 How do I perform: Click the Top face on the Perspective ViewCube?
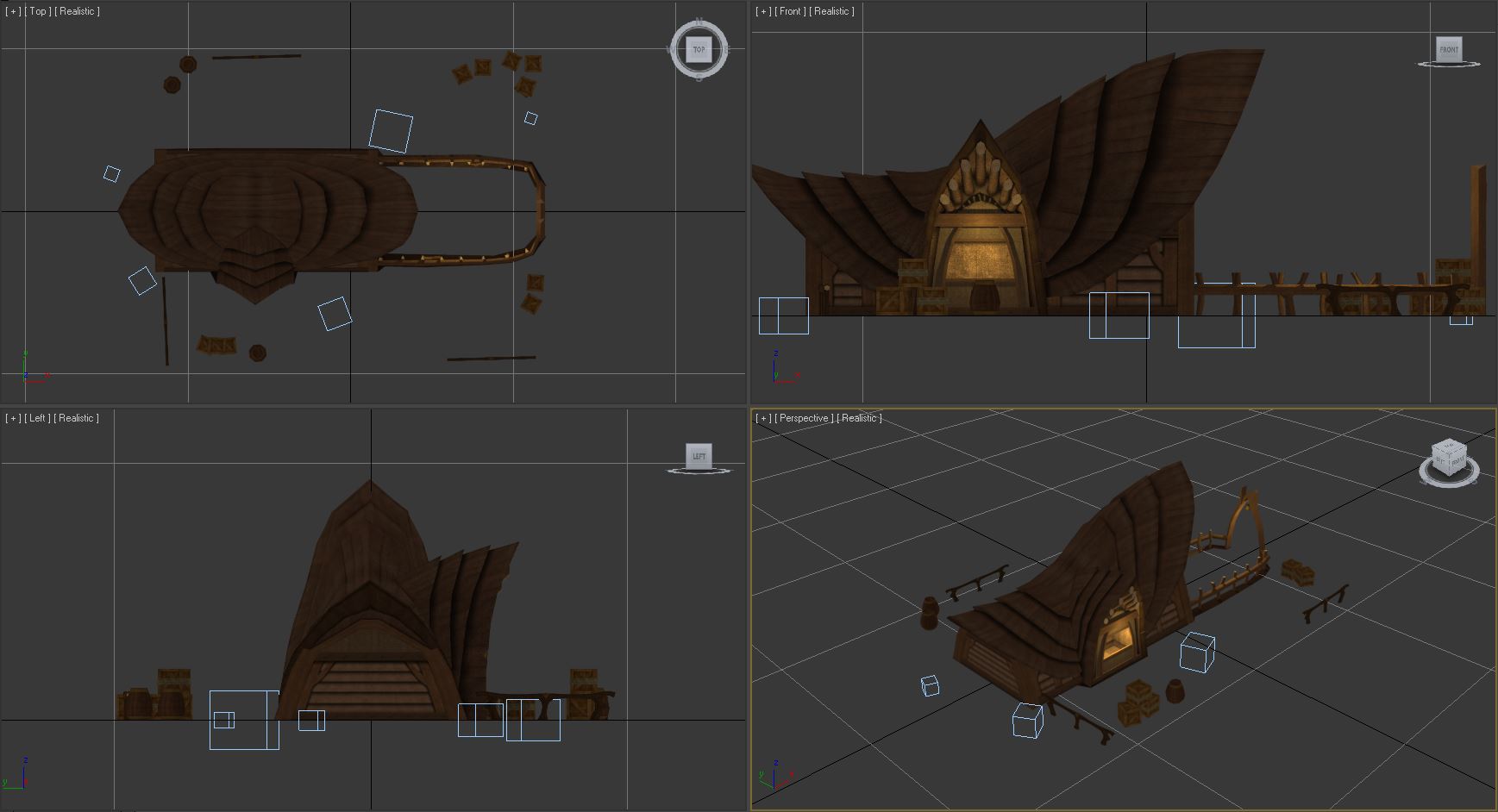point(1448,446)
